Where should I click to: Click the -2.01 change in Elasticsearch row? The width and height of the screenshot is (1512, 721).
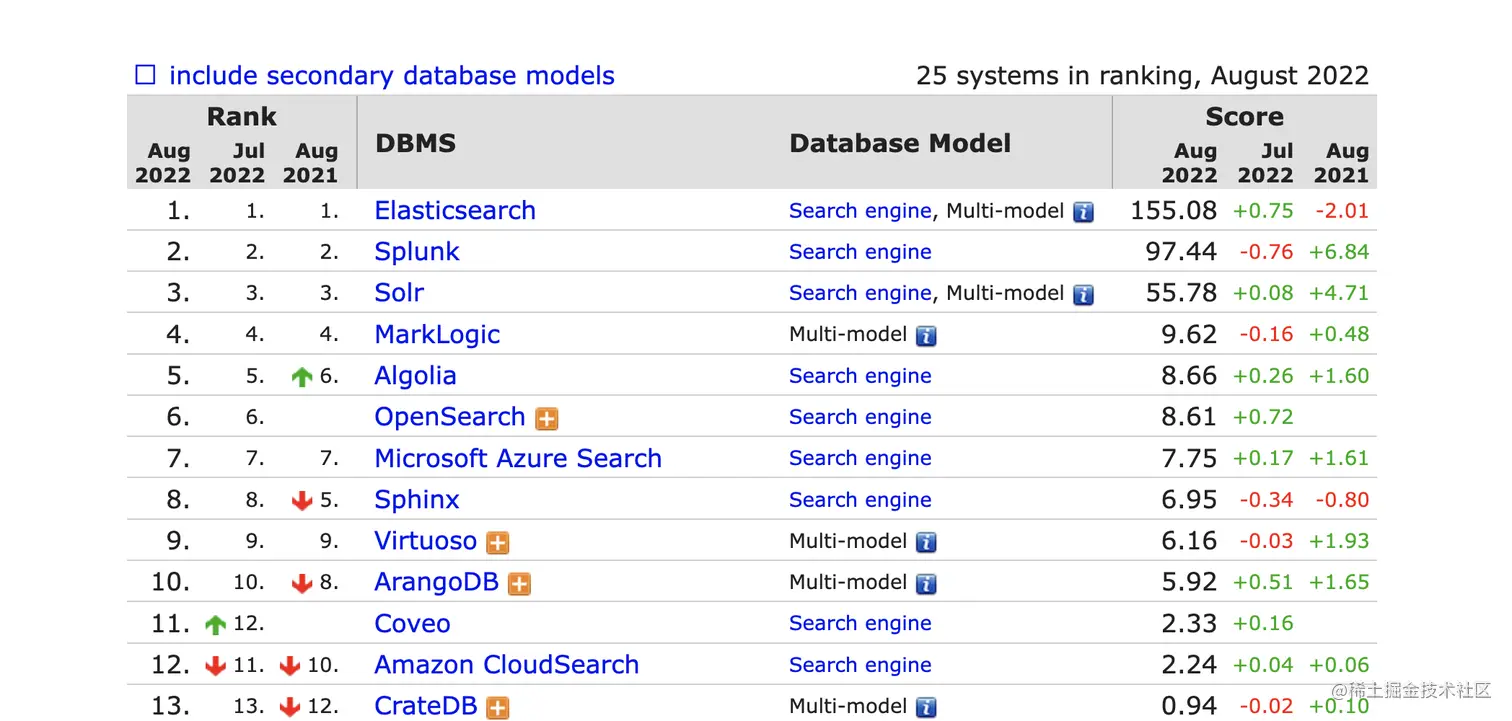pos(1342,211)
